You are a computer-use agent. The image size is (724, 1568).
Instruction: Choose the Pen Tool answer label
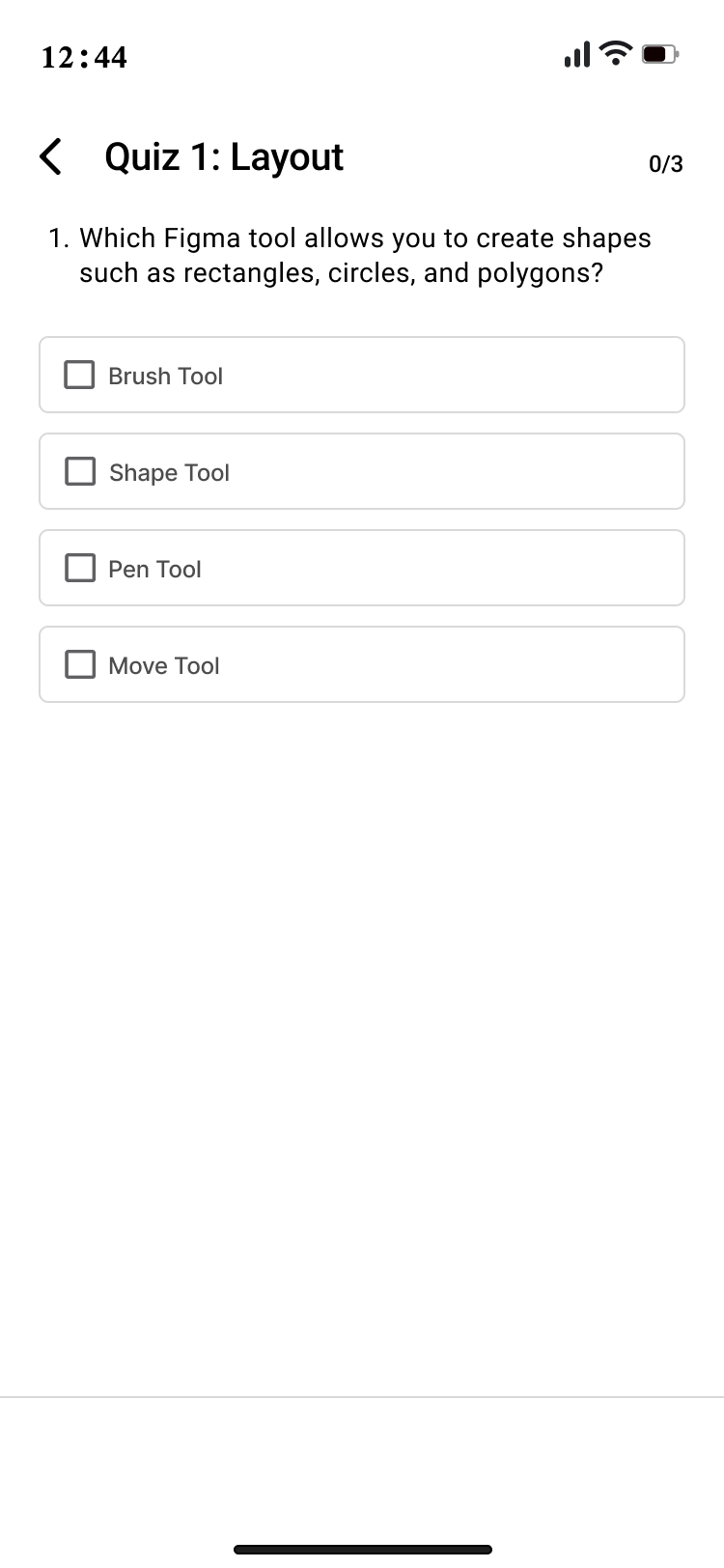154,569
